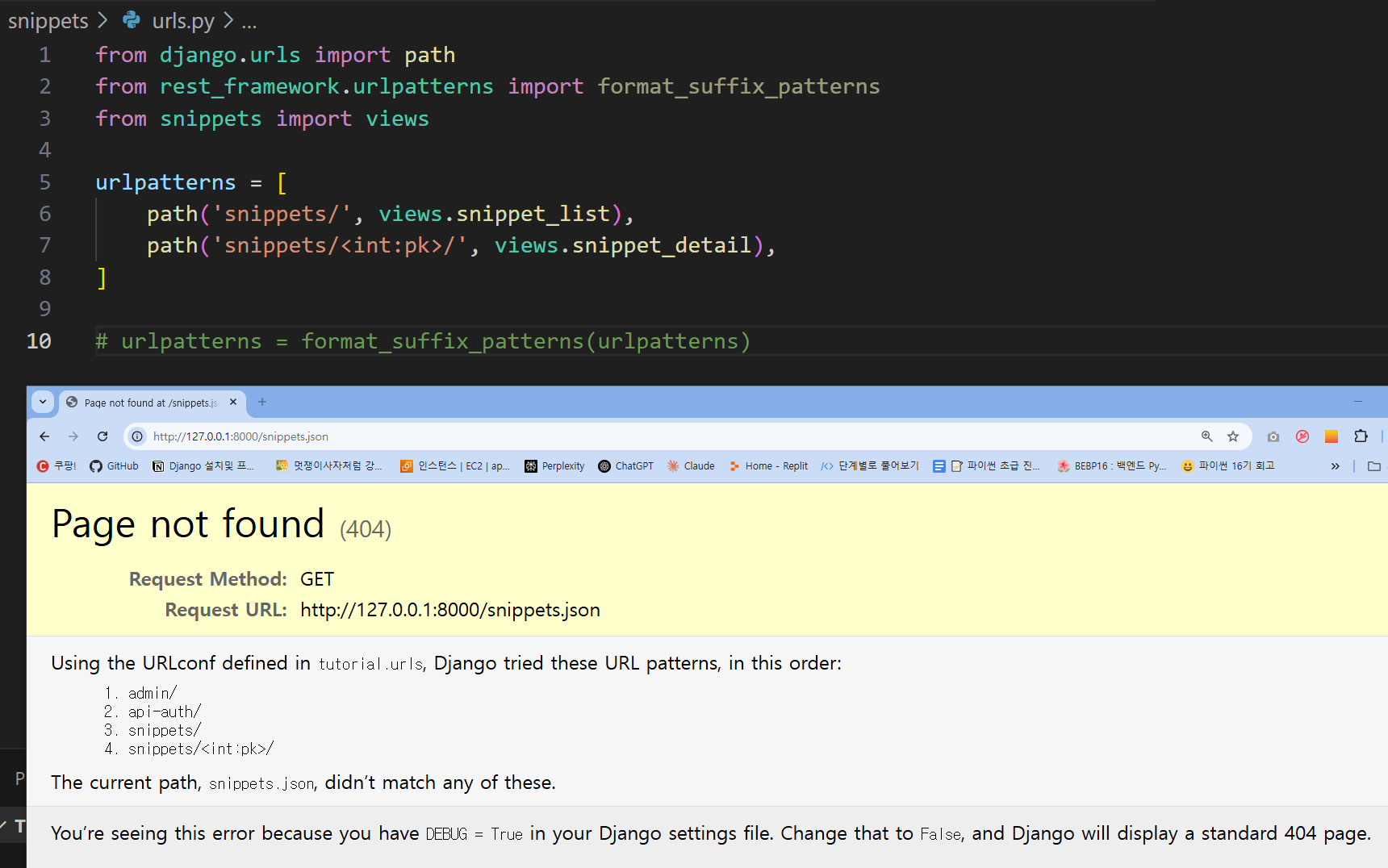Click 'views.snippet_detail' on code line 7

[x=623, y=245]
